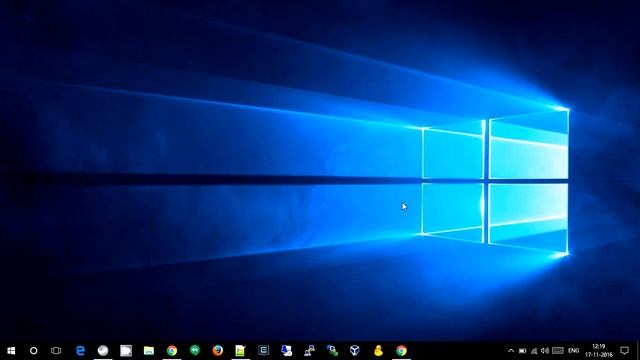
Task: Launch Microsoft Edge from the taskbar
Action: (80, 351)
